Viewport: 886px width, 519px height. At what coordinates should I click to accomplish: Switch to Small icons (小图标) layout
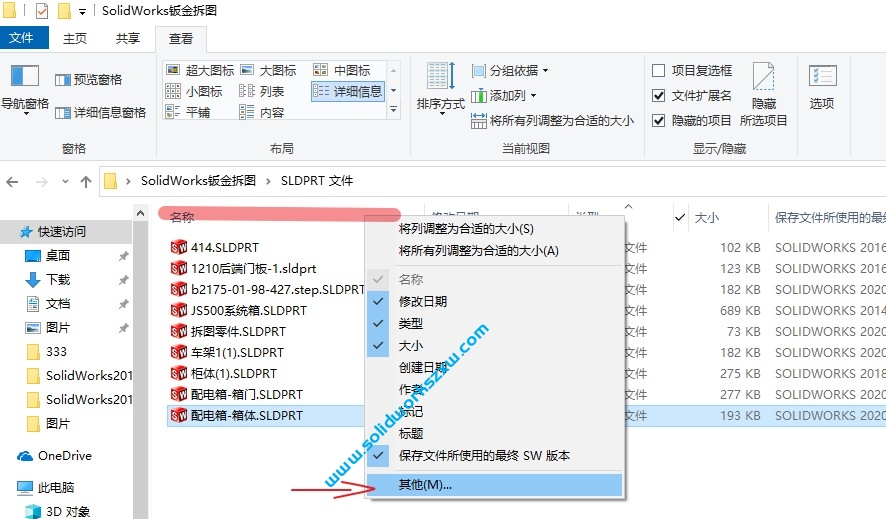click(194, 91)
